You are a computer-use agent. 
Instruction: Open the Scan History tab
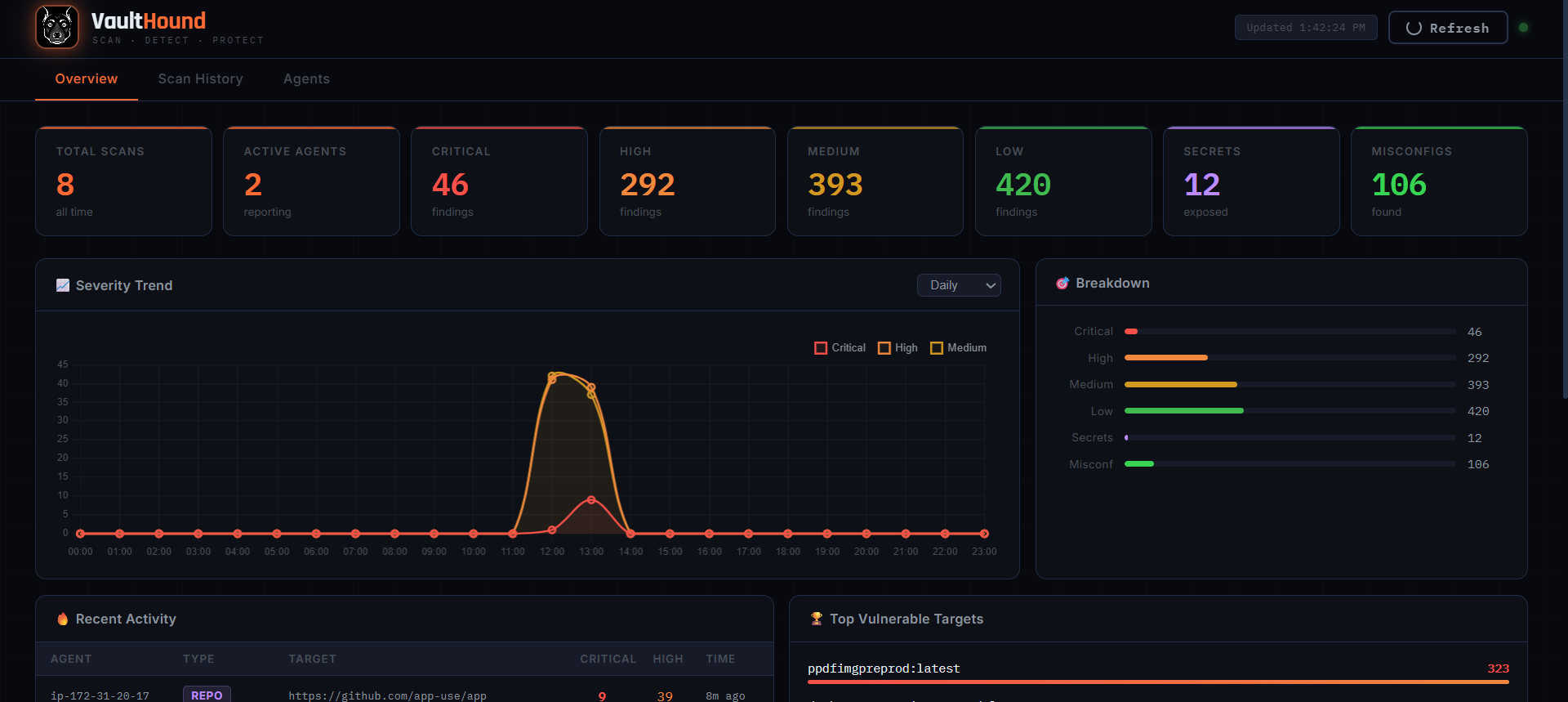point(200,79)
